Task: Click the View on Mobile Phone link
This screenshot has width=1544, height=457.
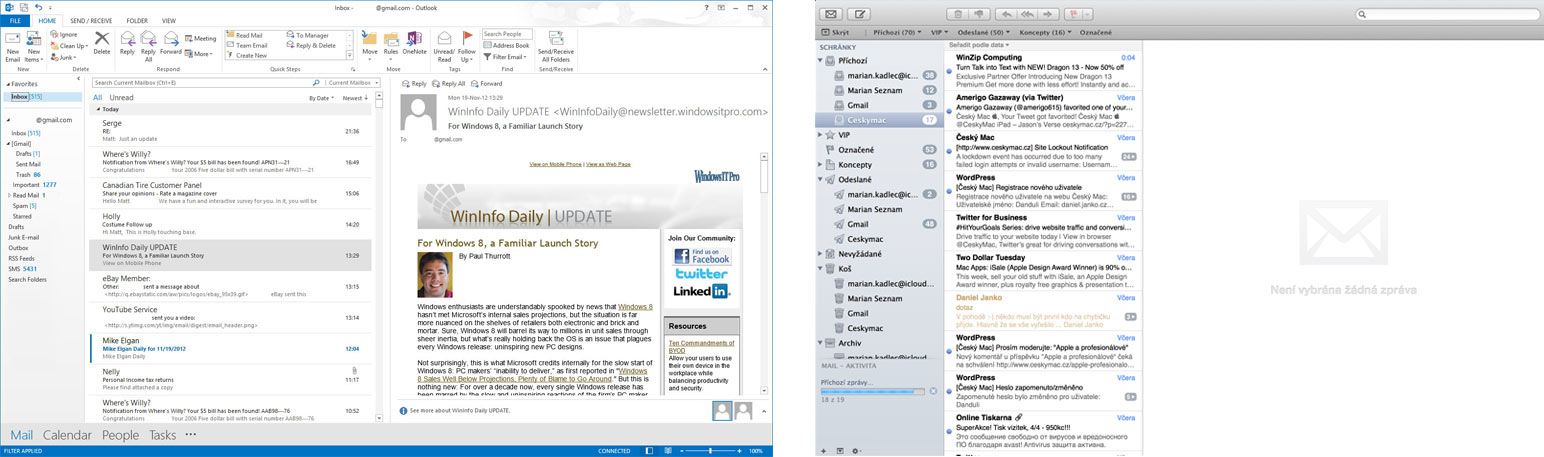Action: point(556,163)
